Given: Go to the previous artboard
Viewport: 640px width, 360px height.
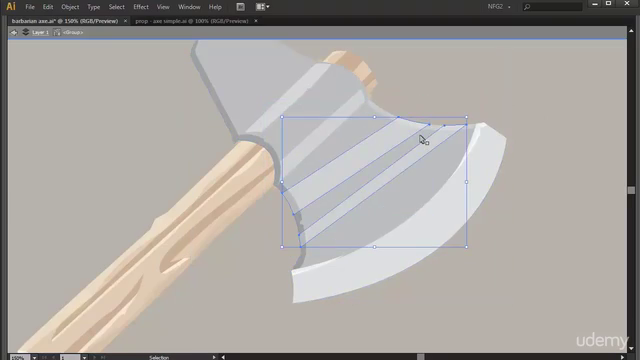Looking at the screenshot, I should tap(53, 358).
